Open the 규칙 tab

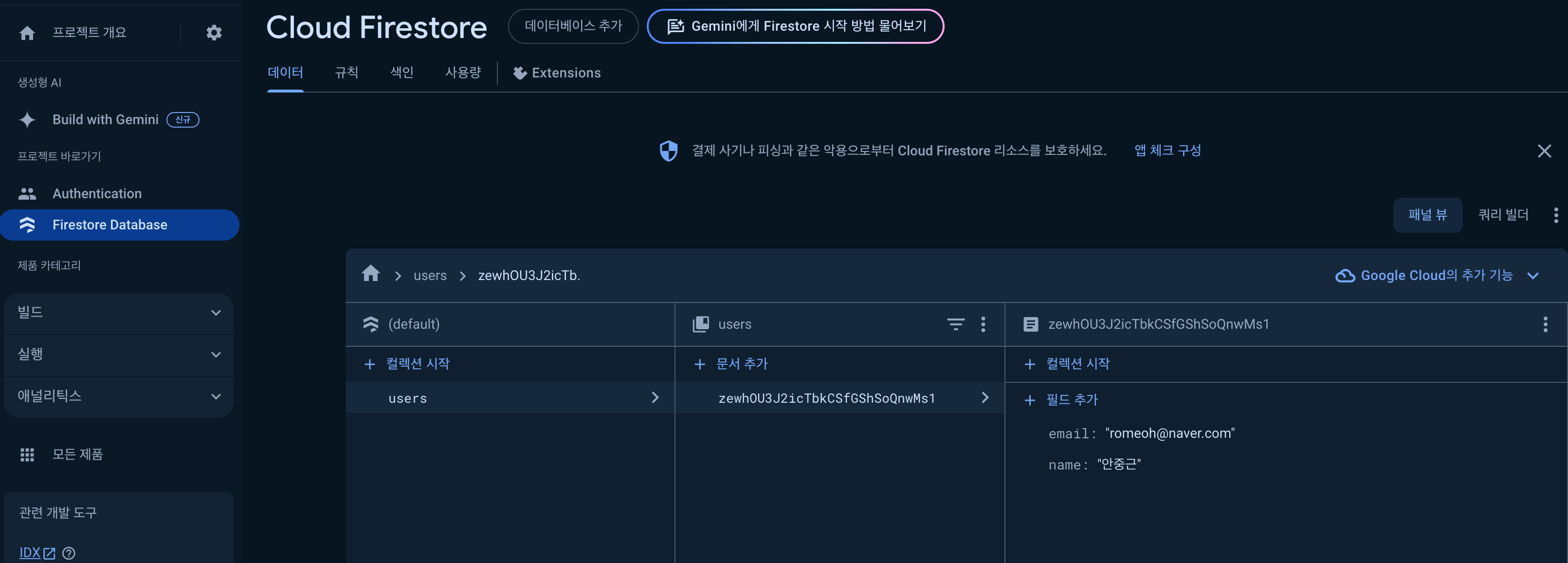(346, 73)
